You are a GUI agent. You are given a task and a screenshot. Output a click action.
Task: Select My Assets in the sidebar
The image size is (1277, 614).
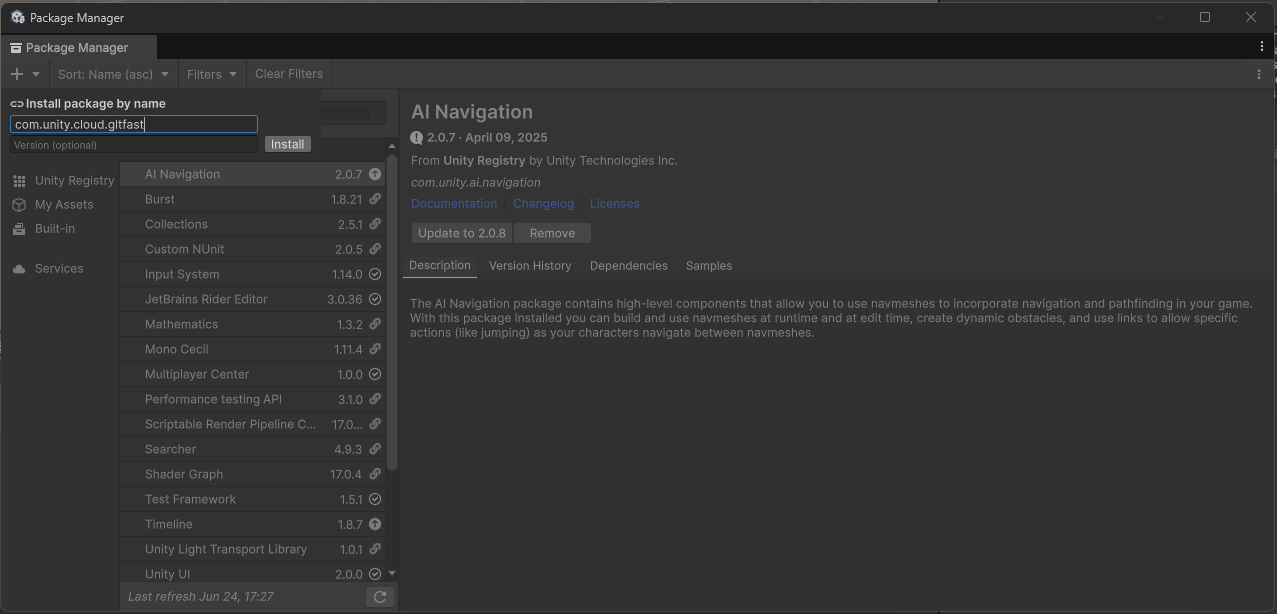pos(64,205)
